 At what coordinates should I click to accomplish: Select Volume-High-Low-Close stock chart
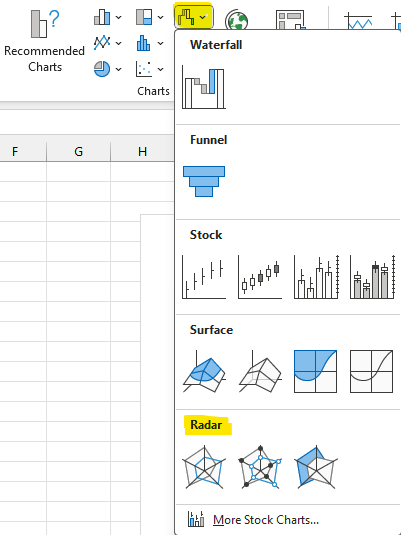point(316,277)
